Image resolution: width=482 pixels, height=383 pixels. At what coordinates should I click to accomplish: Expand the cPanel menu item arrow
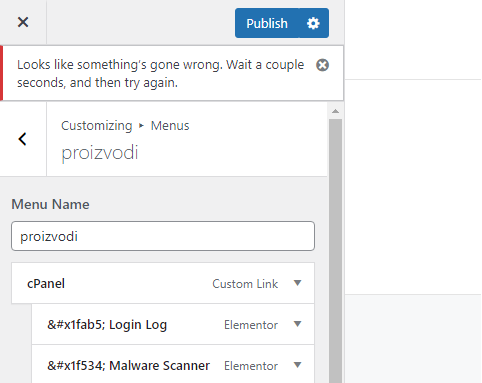point(298,283)
